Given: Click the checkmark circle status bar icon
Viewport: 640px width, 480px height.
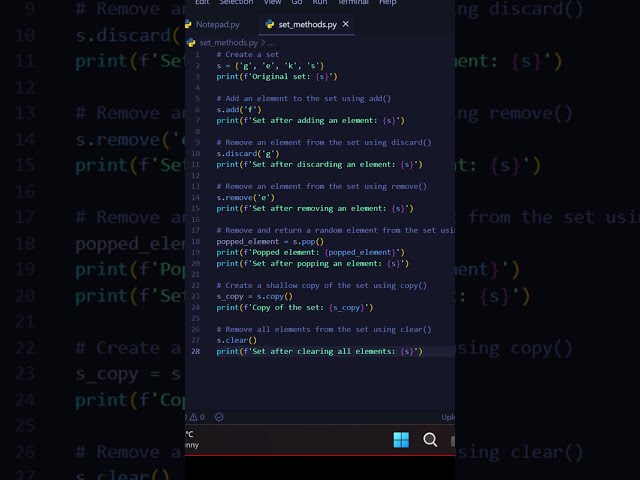Looking at the screenshot, I should pyautogui.click(x=219, y=417).
